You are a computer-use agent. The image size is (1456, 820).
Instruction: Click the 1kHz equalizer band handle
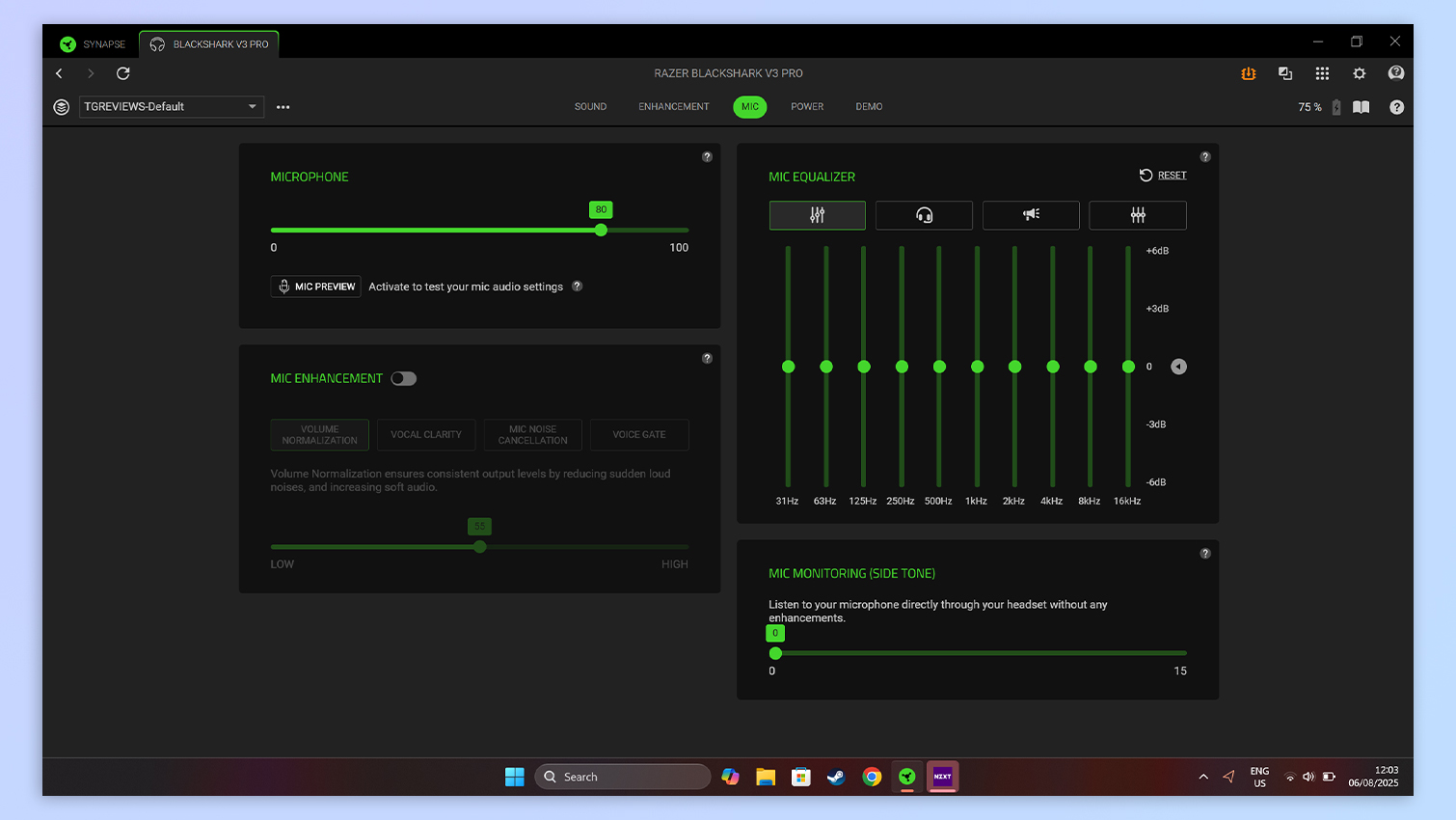(x=978, y=367)
